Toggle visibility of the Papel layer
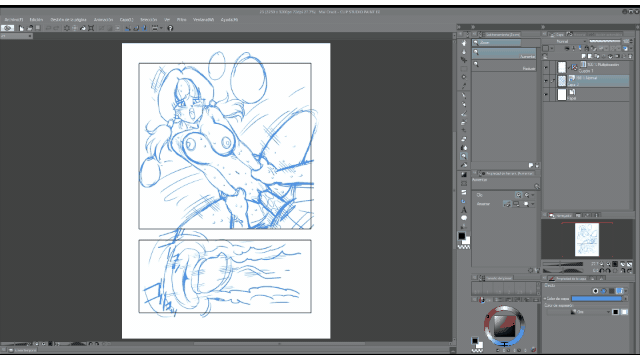Screen dimensions: 640x360 pyautogui.click(x=546, y=95)
